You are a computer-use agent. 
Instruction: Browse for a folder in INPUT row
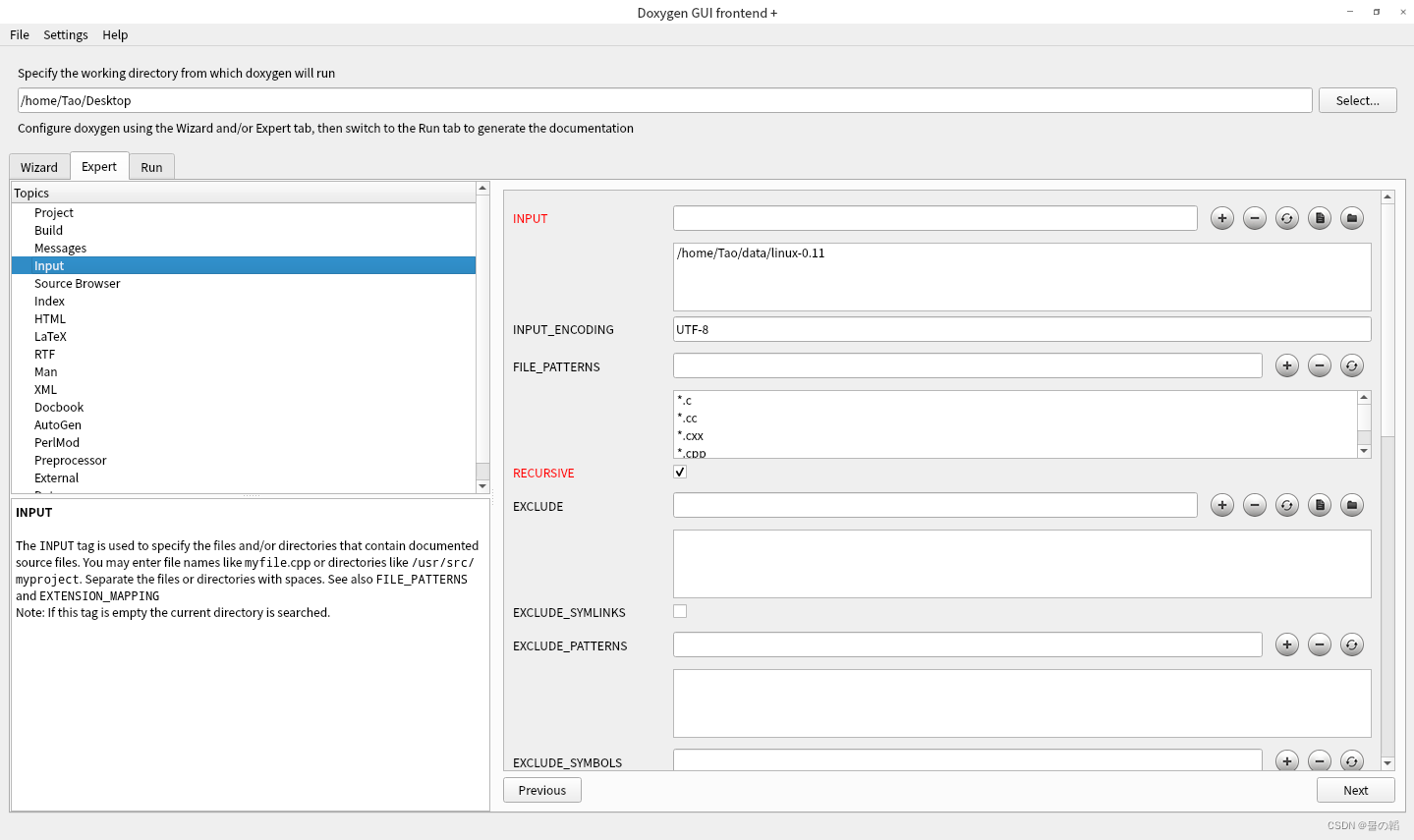[x=1352, y=218]
